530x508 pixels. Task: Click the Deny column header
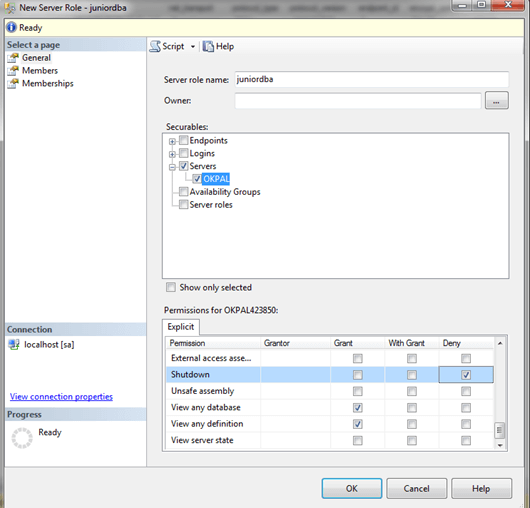click(466, 343)
